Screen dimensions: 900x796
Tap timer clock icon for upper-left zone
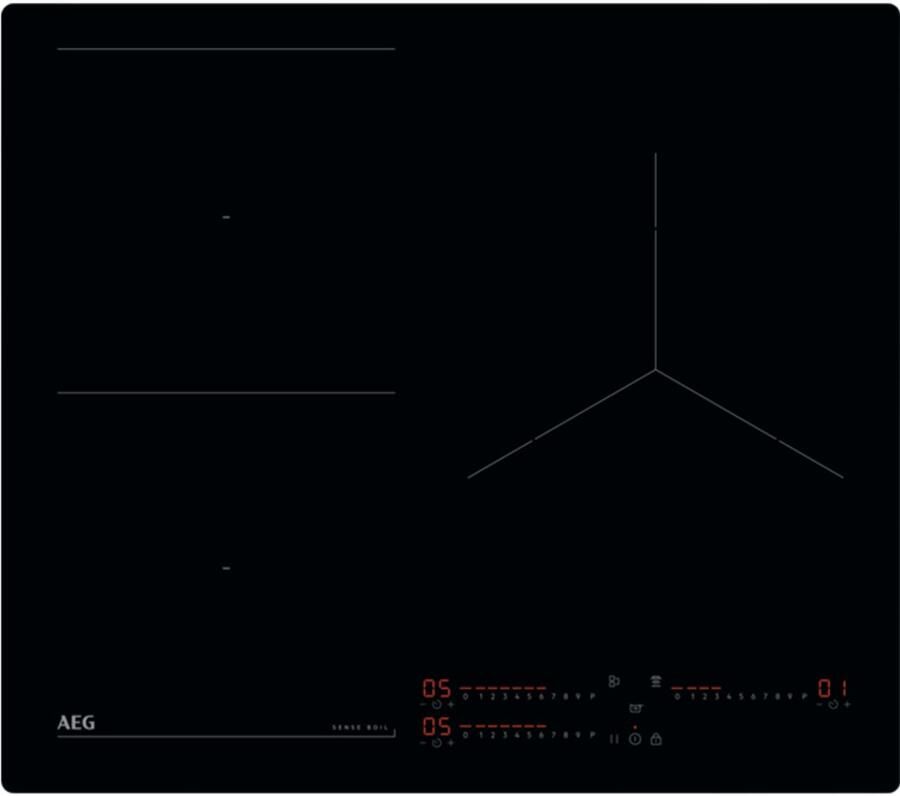coord(437,705)
